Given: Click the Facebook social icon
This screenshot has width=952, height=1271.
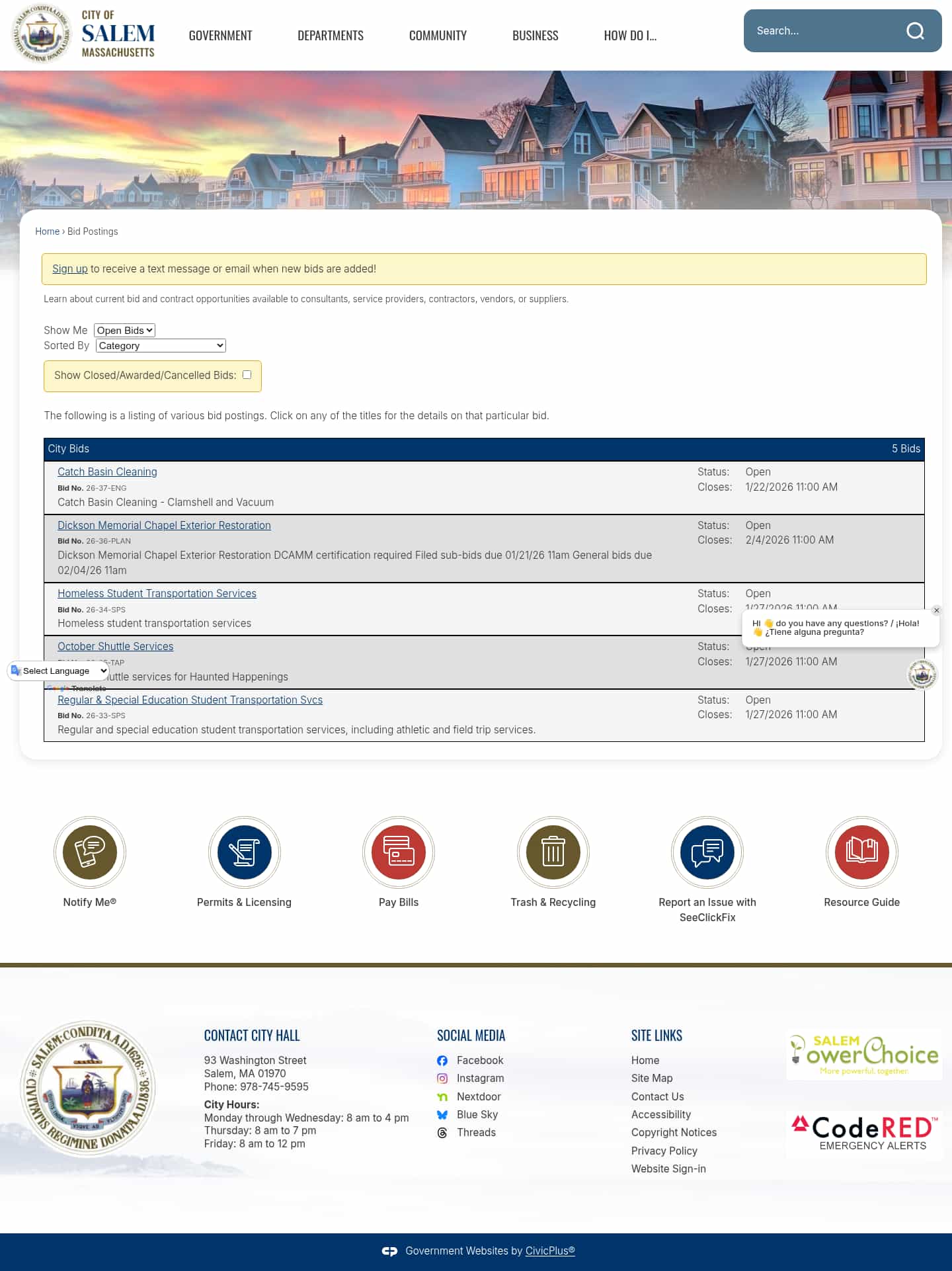Looking at the screenshot, I should pyautogui.click(x=442, y=1061).
